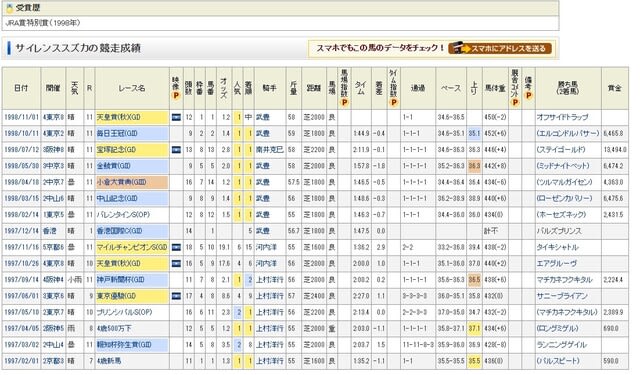This screenshot has width=640, height=375.
Task: Click the P icon under 映像 header
Action: coord(176,96)
